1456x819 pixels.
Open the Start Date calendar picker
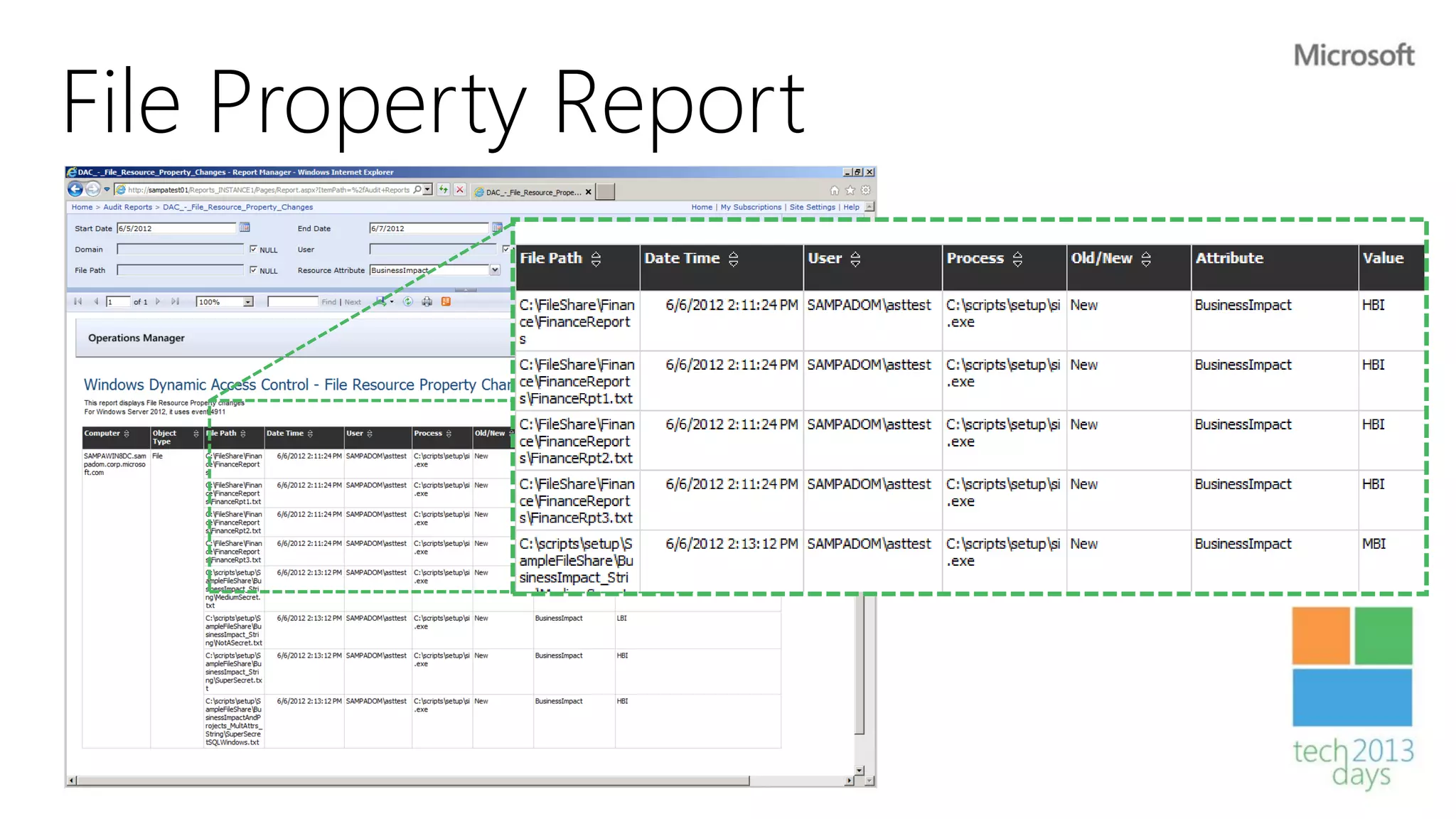(x=245, y=227)
